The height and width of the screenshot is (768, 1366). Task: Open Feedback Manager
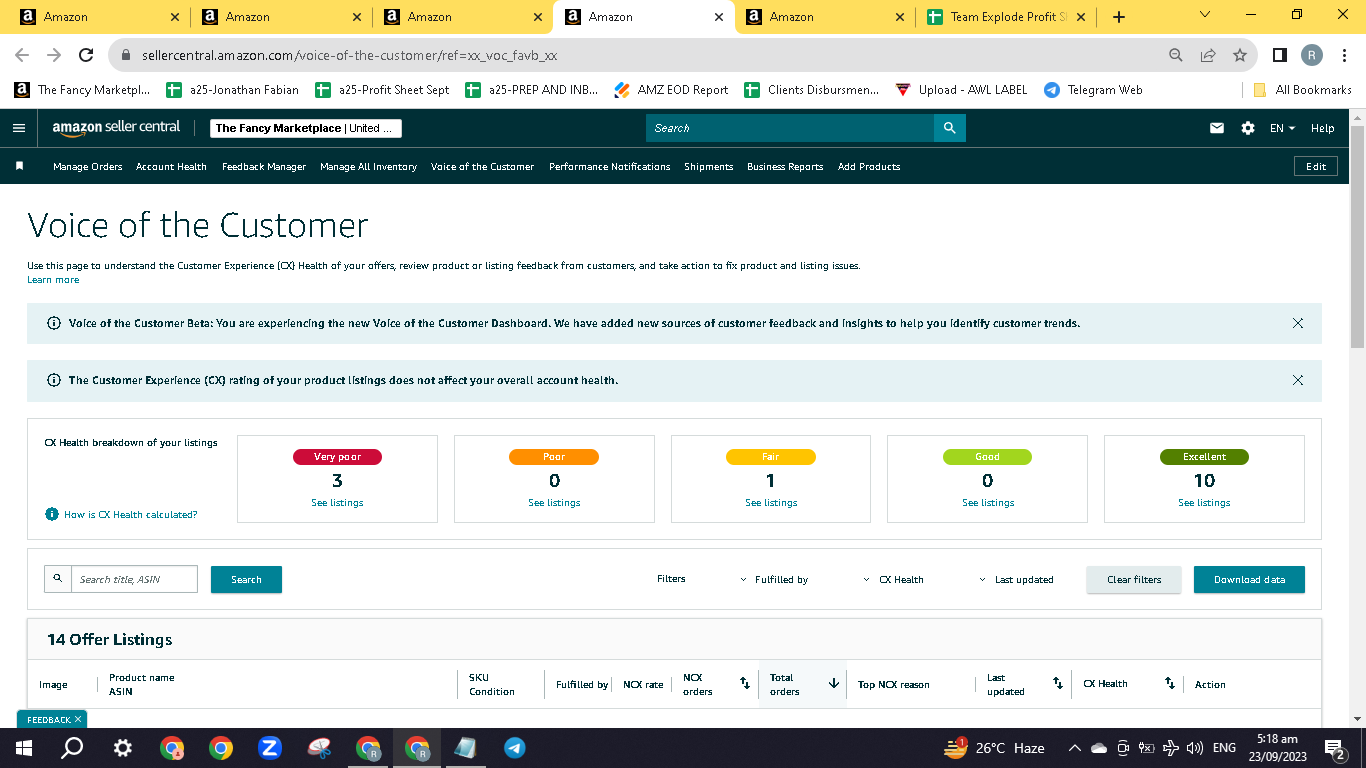(264, 167)
